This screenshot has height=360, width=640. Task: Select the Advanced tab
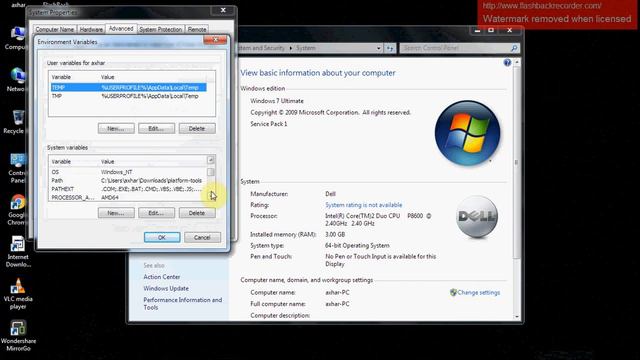121,29
